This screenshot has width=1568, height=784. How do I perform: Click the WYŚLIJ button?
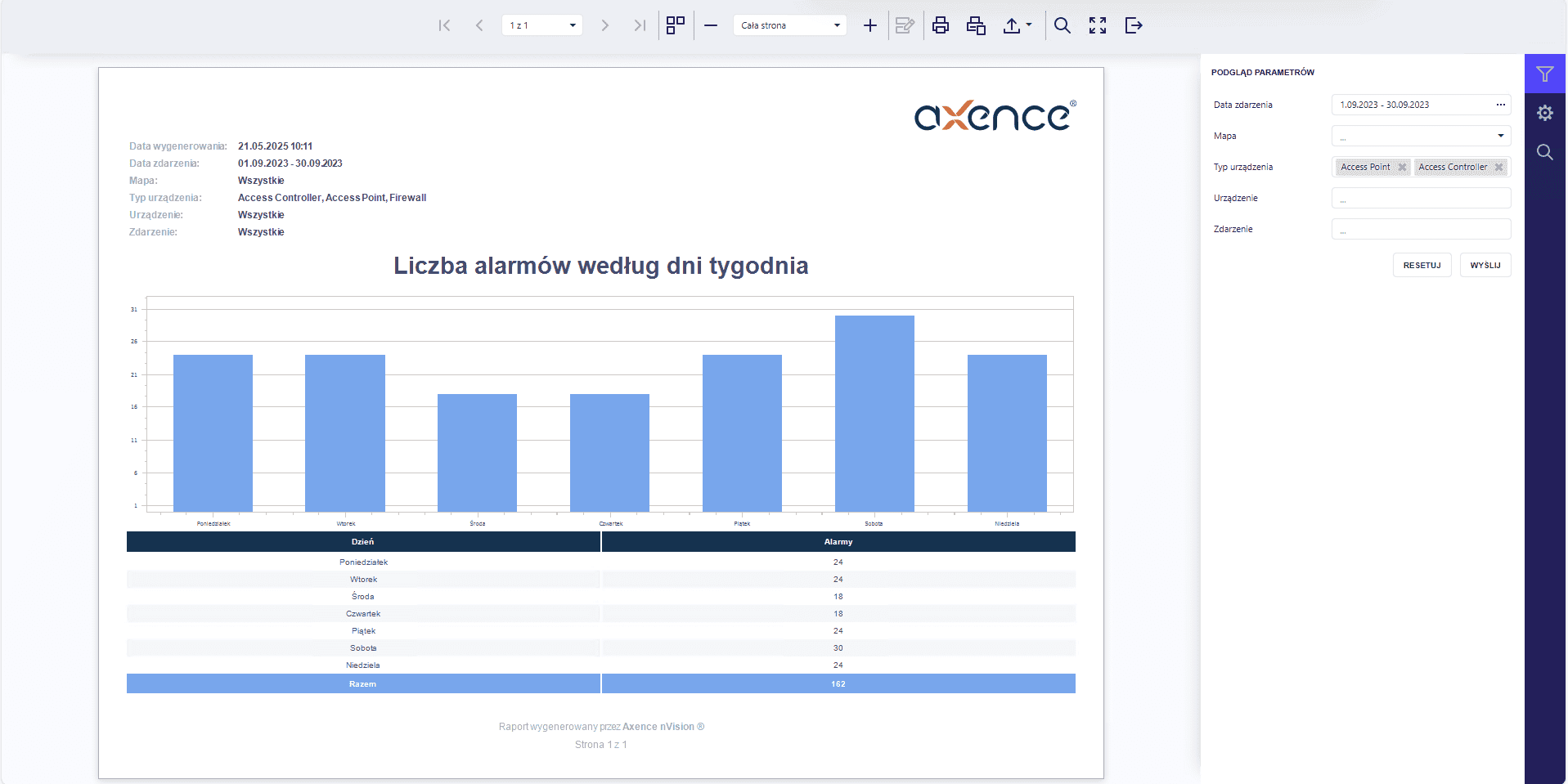(x=1485, y=265)
